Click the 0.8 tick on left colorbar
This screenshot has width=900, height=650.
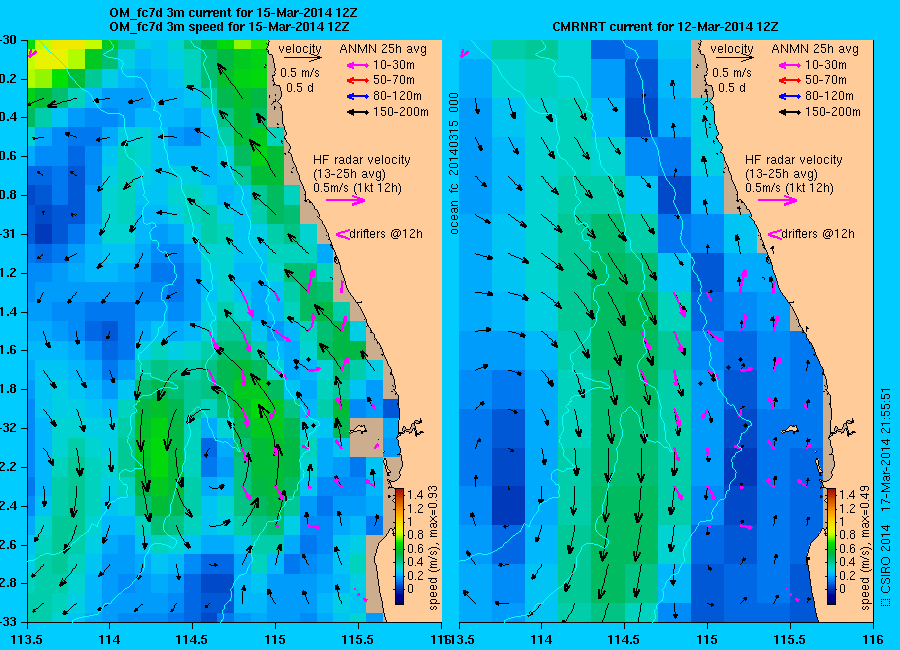click(x=414, y=535)
